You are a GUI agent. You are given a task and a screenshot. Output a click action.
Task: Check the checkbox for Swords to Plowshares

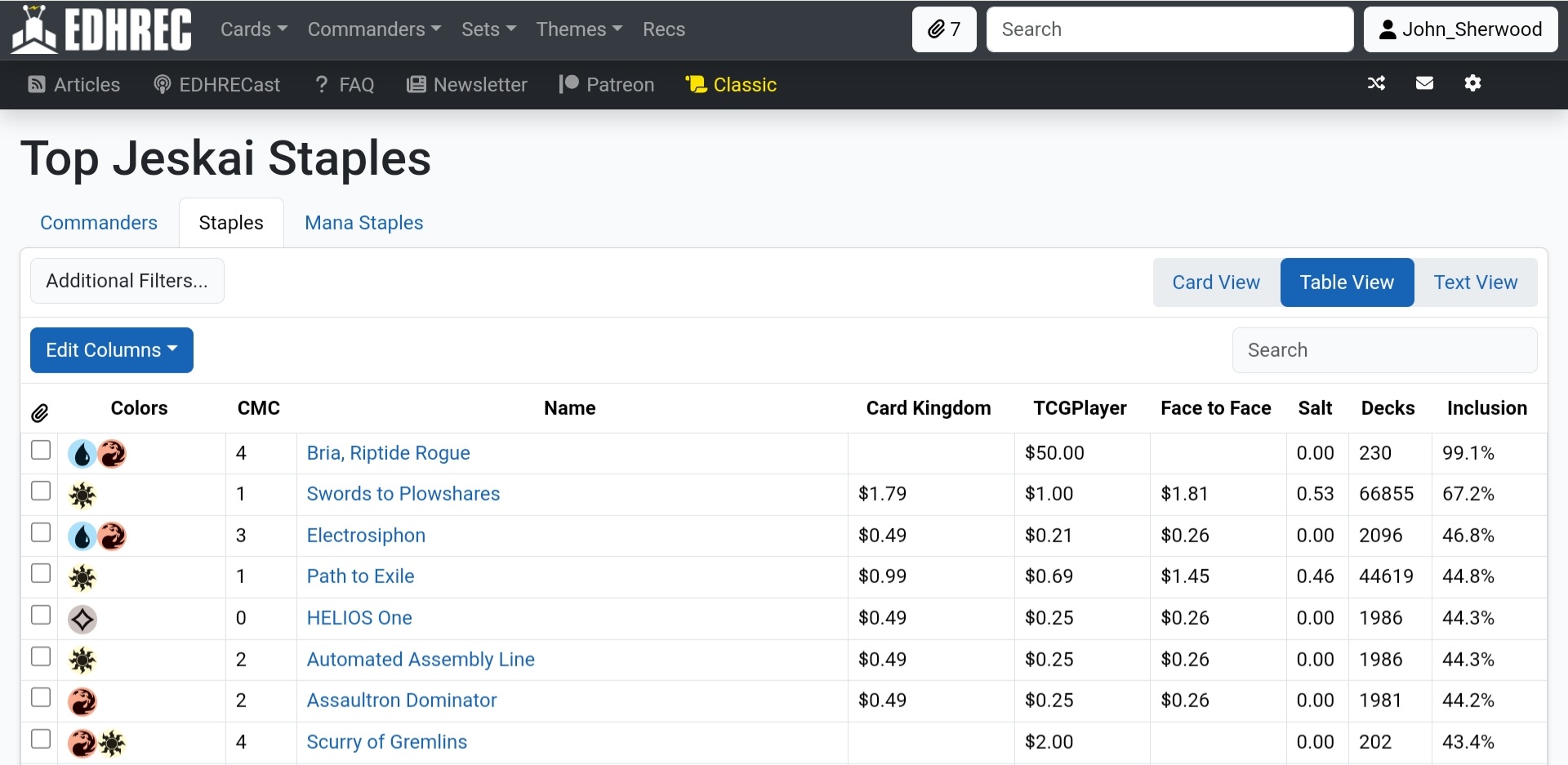point(40,491)
